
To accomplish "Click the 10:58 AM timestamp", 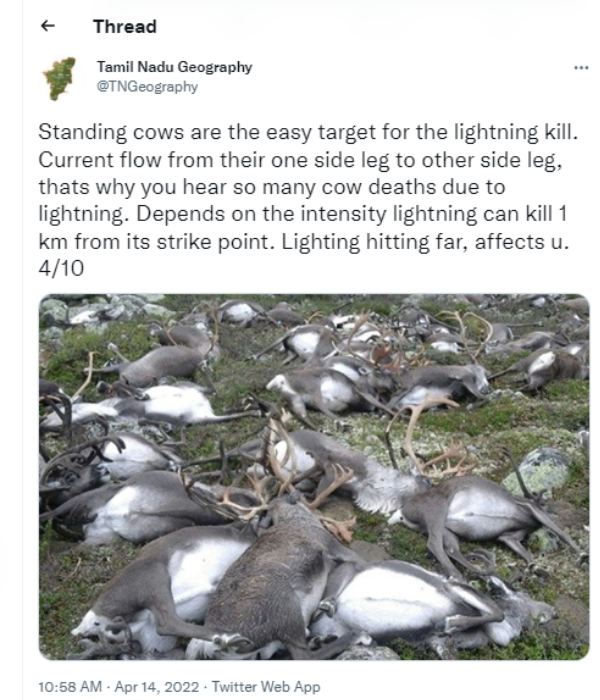I will coord(70,686).
